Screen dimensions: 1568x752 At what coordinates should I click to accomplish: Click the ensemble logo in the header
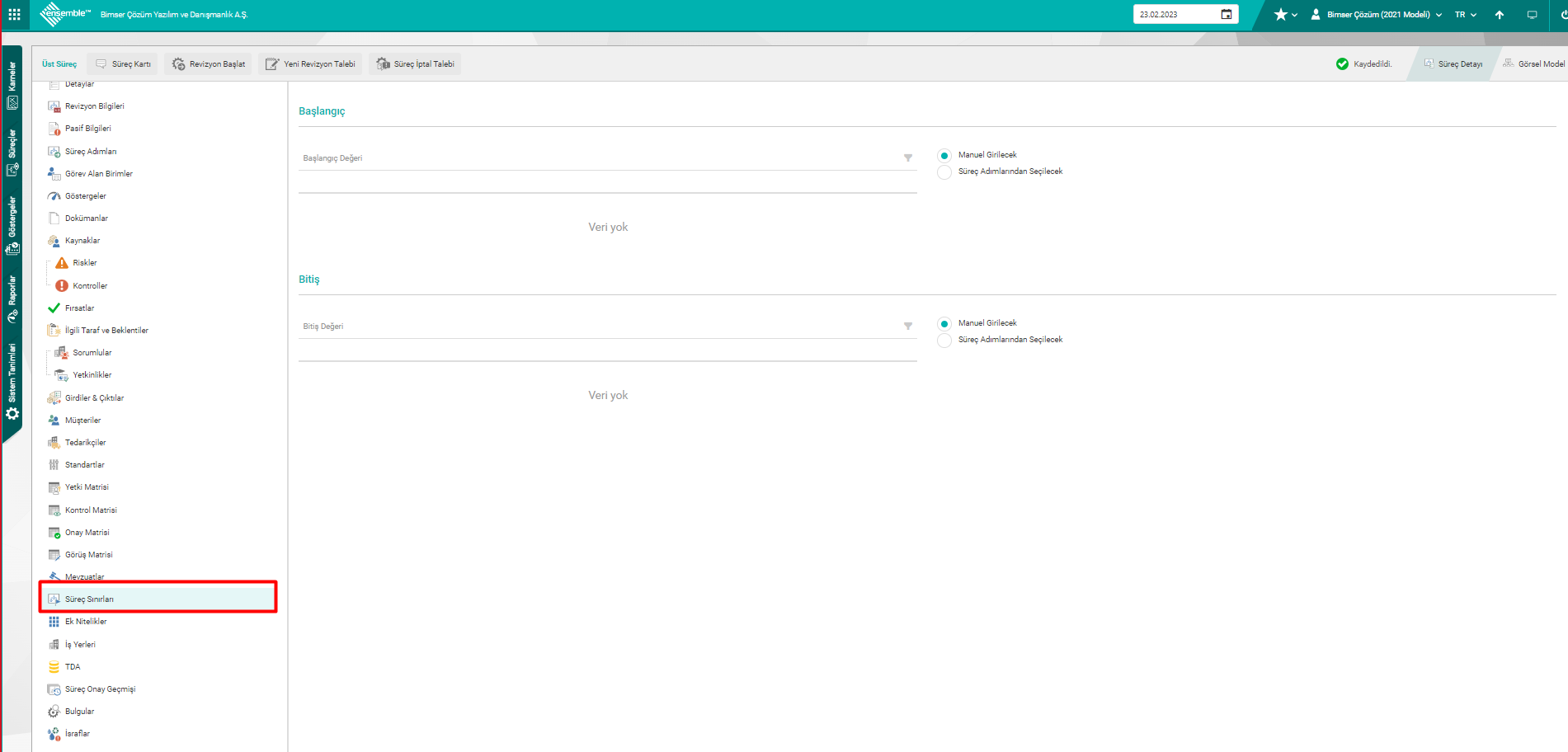[x=65, y=14]
